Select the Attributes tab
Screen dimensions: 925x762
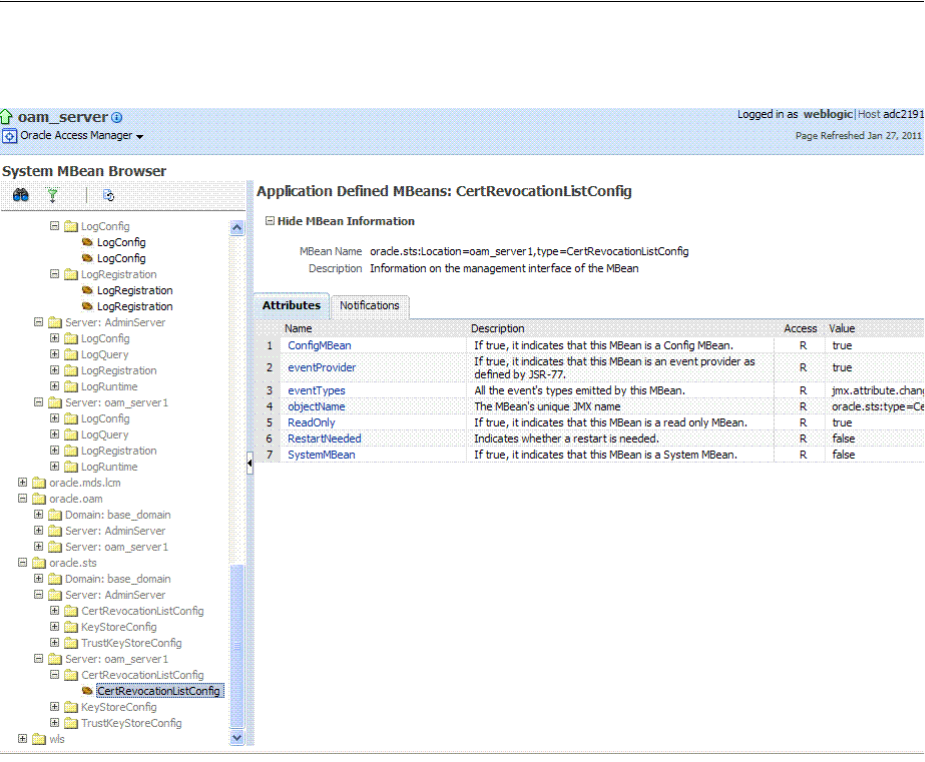[291, 306]
